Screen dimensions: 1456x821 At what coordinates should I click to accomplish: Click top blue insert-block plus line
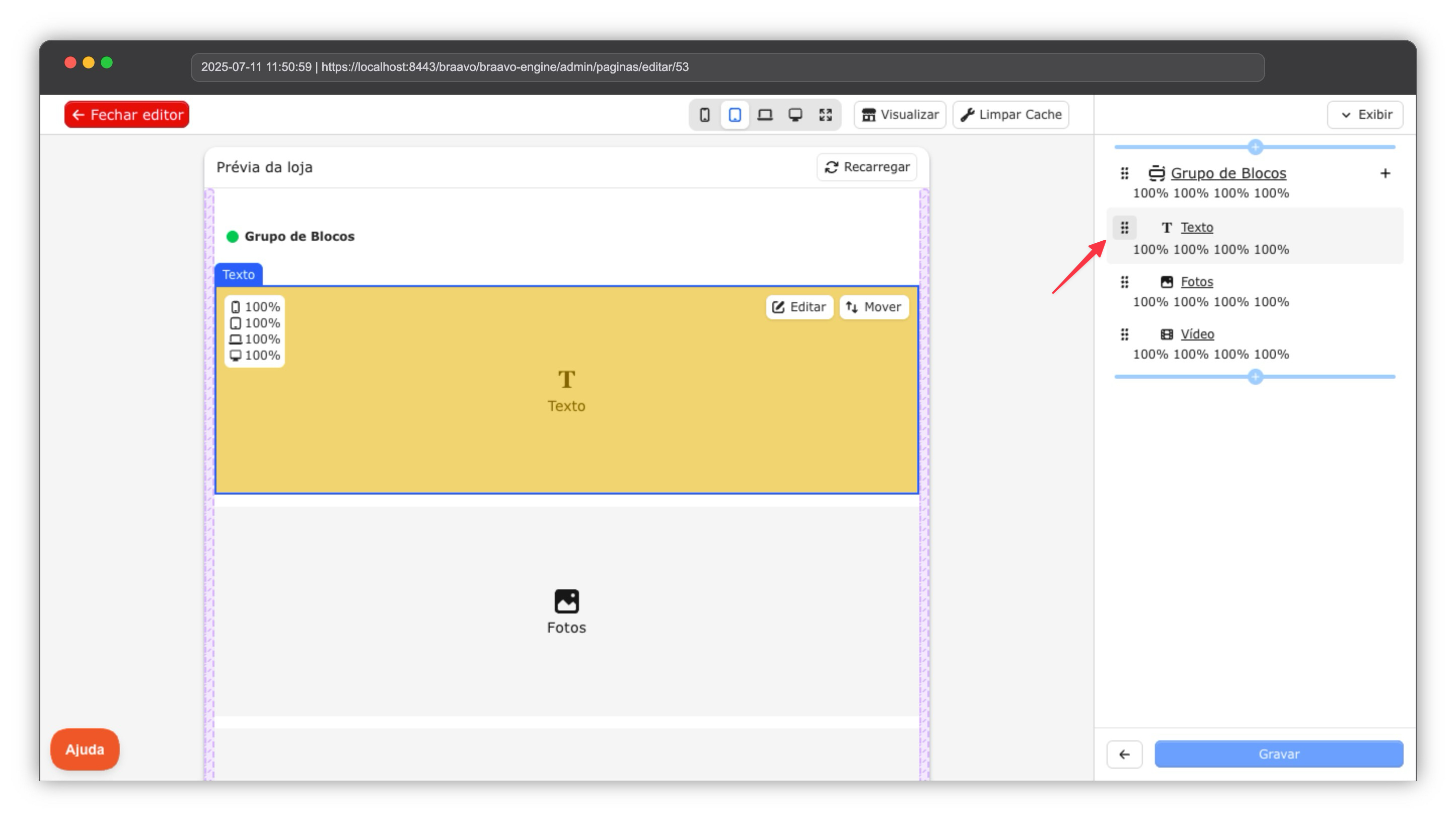1255,147
